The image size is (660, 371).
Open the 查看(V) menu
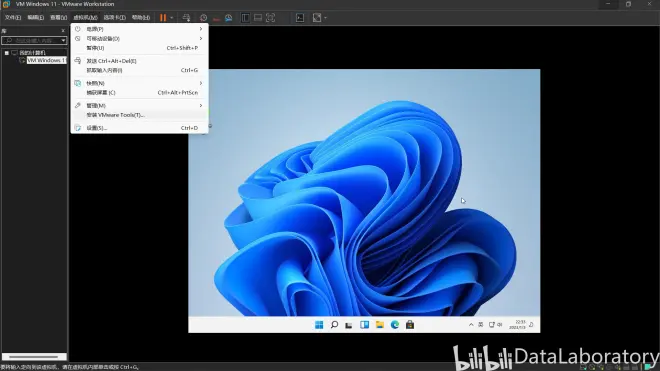coord(59,18)
